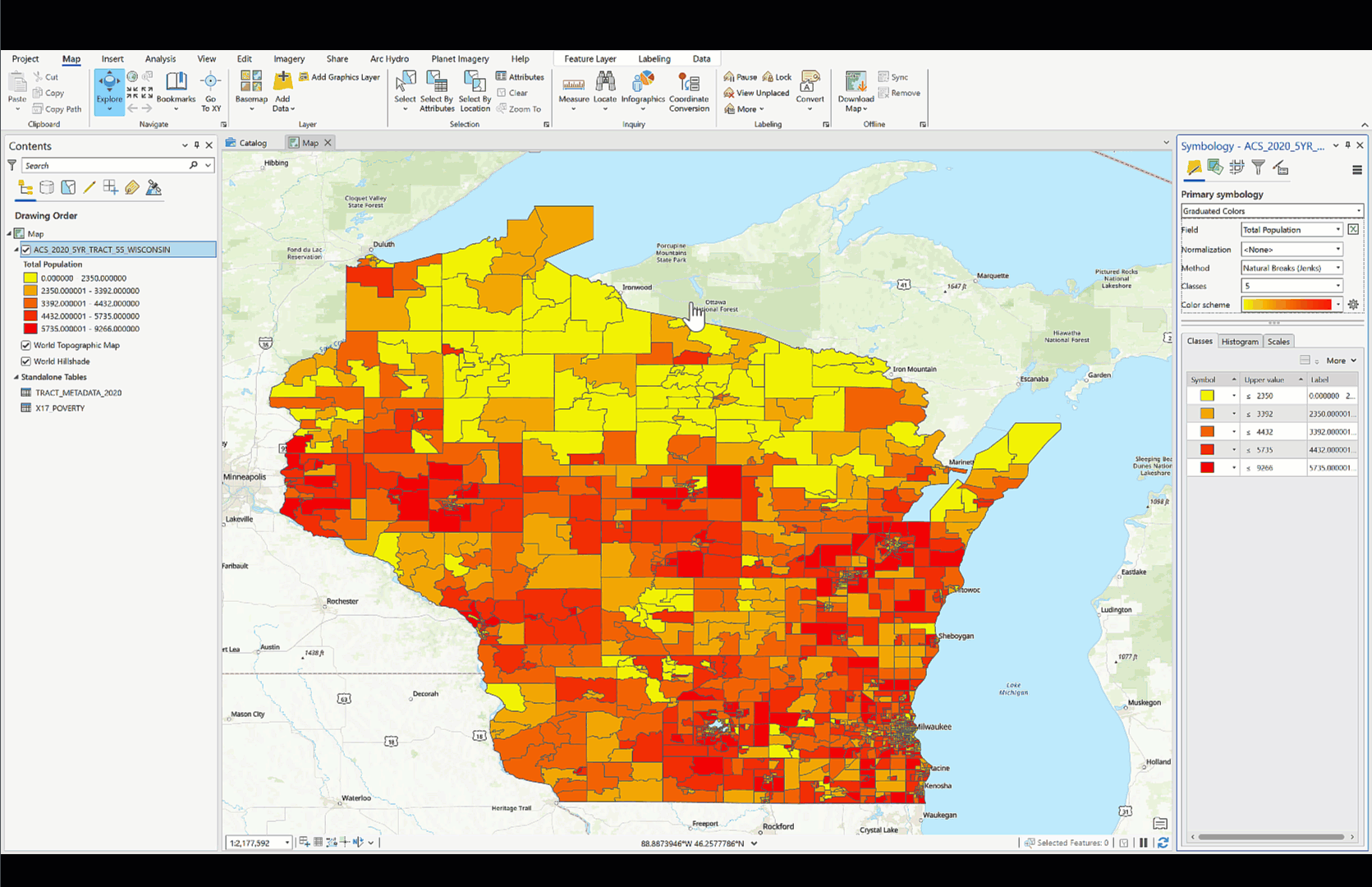
Task: Open the Field dropdown for Total Population
Action: [x=1291, y=230]
